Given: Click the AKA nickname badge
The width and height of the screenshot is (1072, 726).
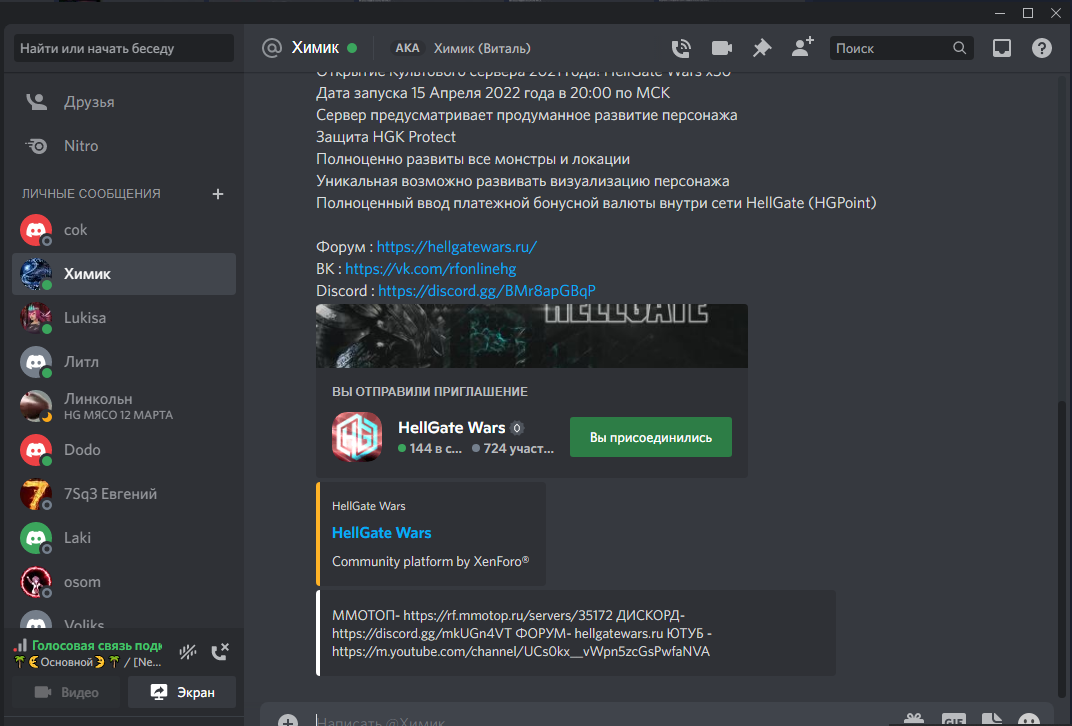Looking at the screenshot, I should 407,48.
